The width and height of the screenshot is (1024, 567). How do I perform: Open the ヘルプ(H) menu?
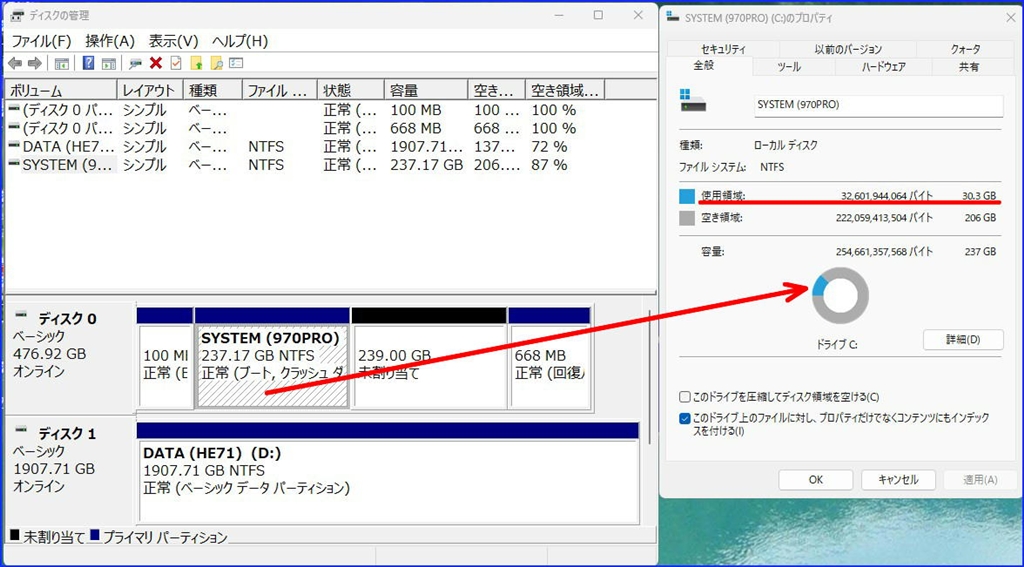[240, 41]
